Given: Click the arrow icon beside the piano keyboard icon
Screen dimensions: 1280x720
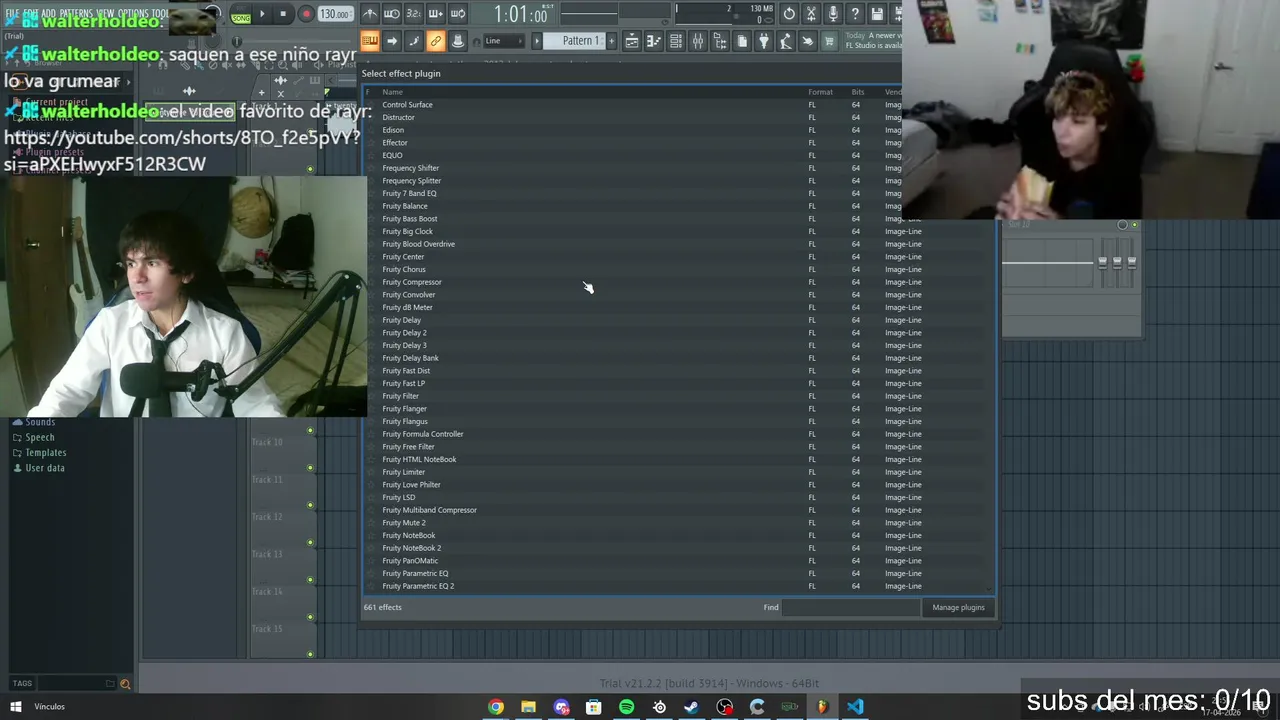Looking at the screenshot, I should click(392, 41).
